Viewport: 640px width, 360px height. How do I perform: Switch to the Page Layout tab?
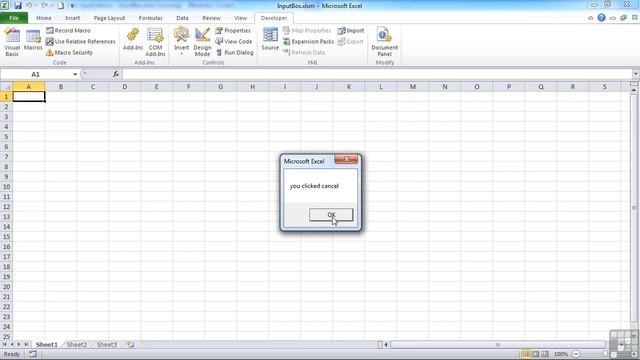tap(109, 18)
